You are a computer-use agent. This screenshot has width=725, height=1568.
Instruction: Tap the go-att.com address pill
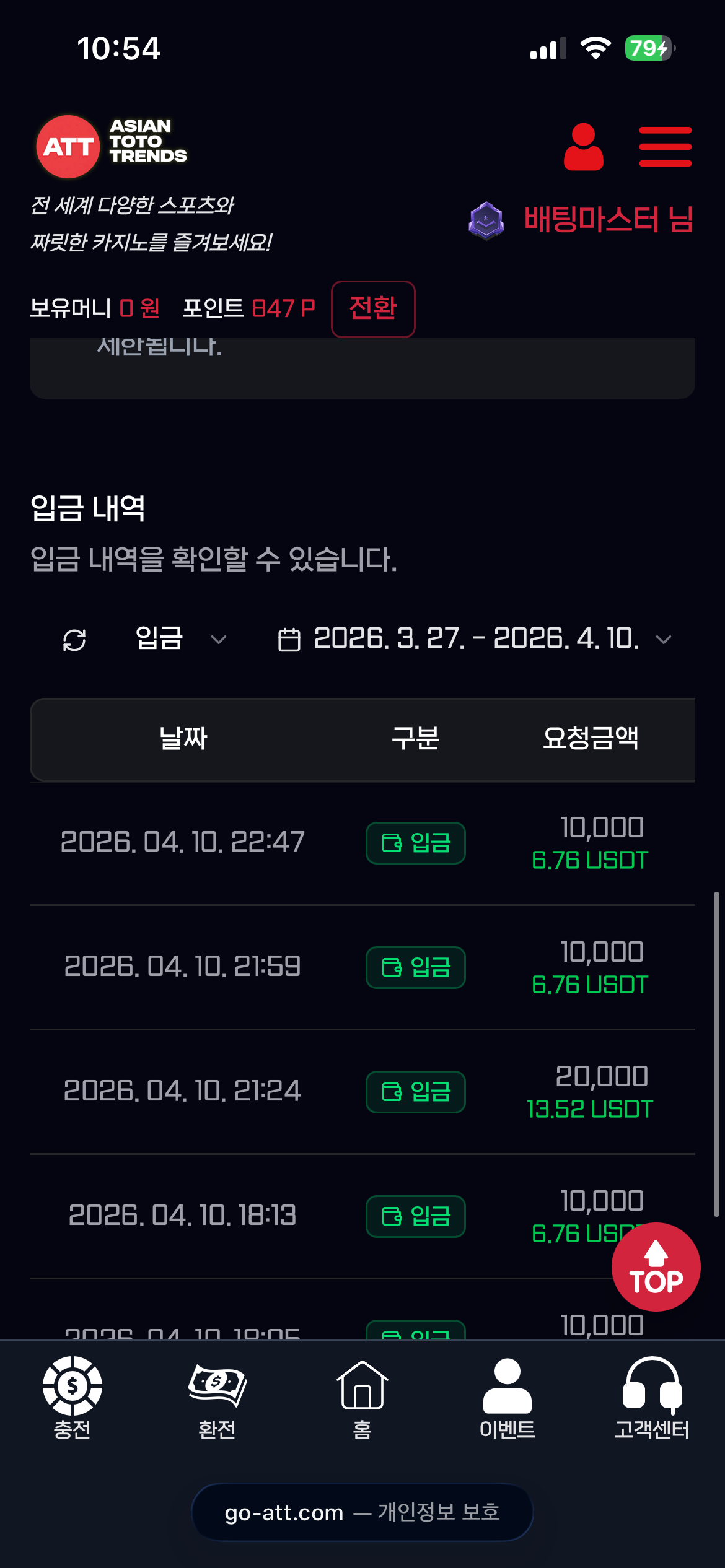click(x=362, y=1512)
